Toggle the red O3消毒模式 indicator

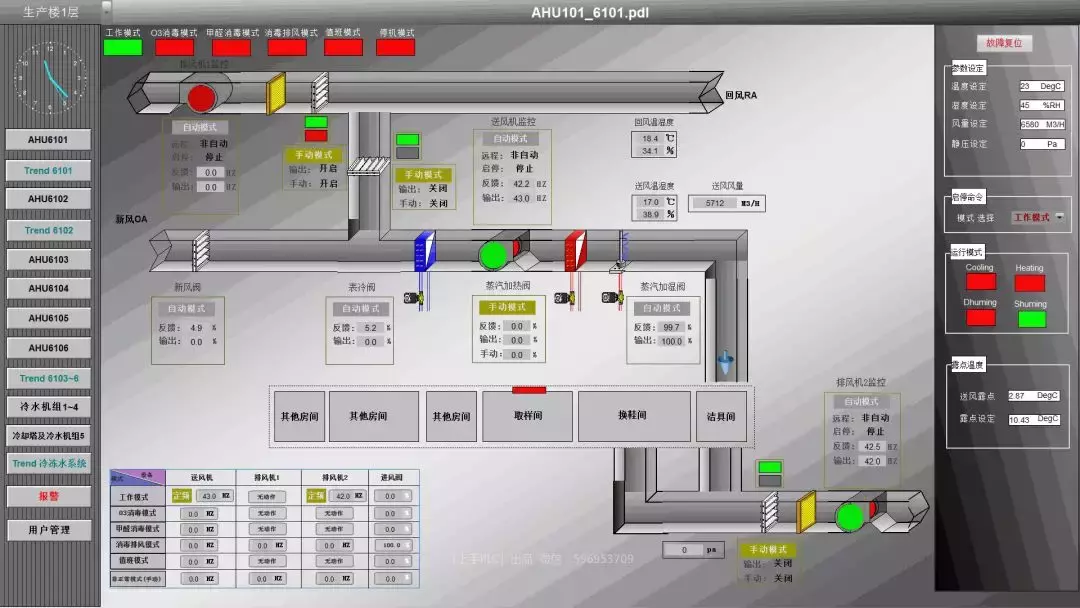point(175,47)
